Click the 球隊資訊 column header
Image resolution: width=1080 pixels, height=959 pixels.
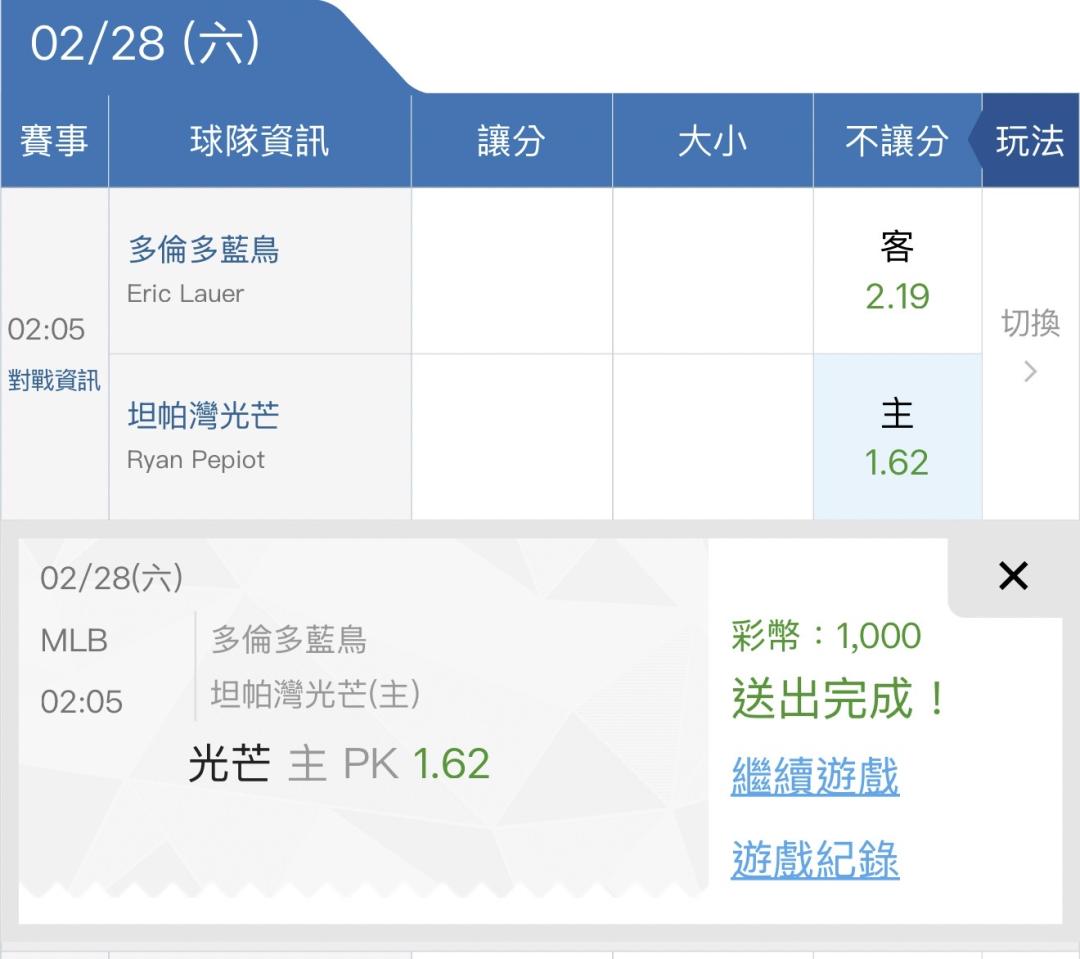(259, 141)
